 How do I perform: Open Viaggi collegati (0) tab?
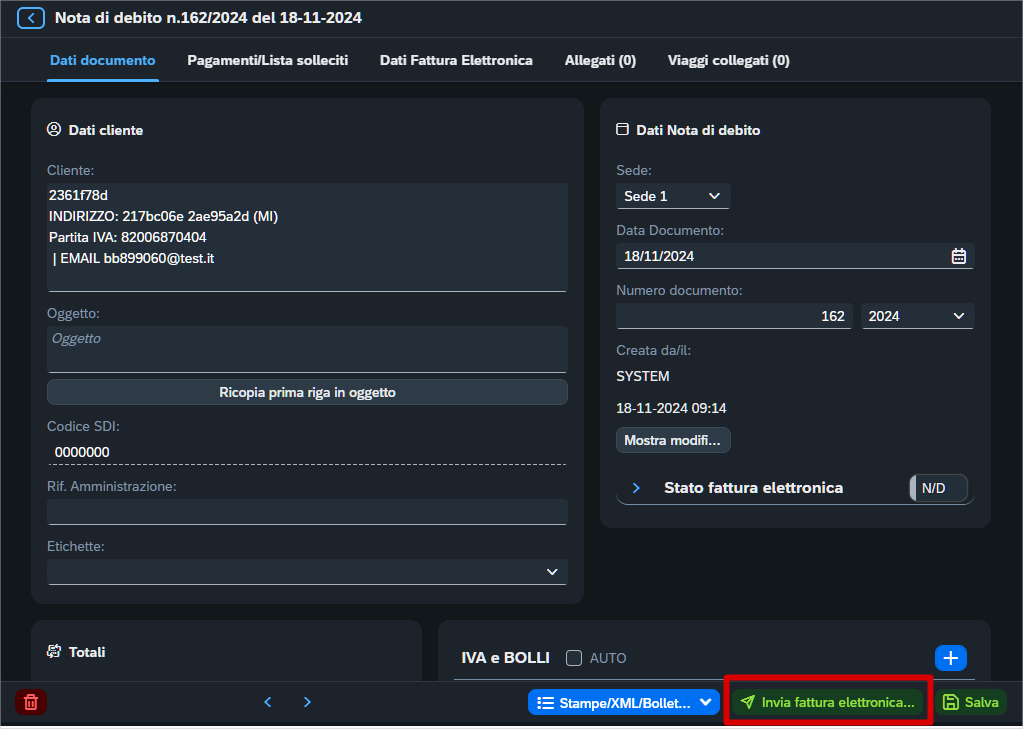point(729,61)
